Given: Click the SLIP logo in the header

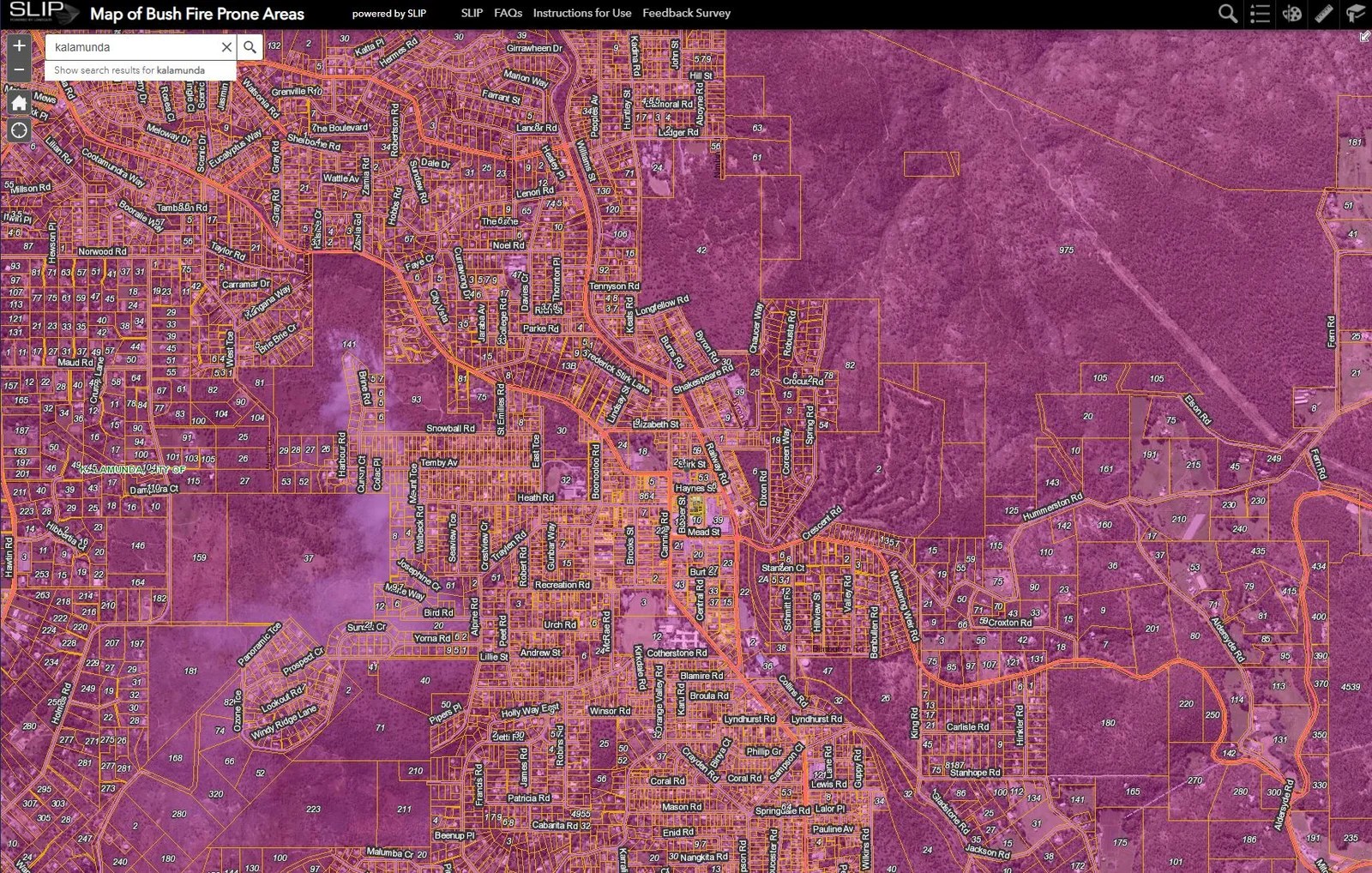Looking at the screenshot, I should 34,12.
